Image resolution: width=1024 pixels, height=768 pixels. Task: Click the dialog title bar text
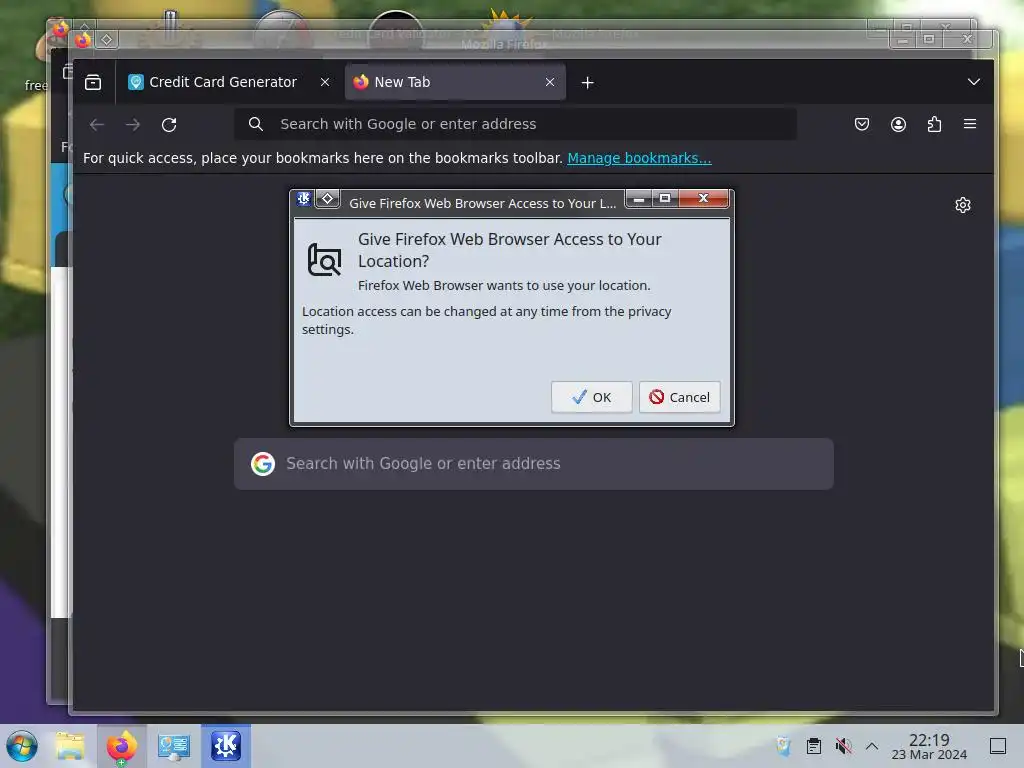[482, 203]
